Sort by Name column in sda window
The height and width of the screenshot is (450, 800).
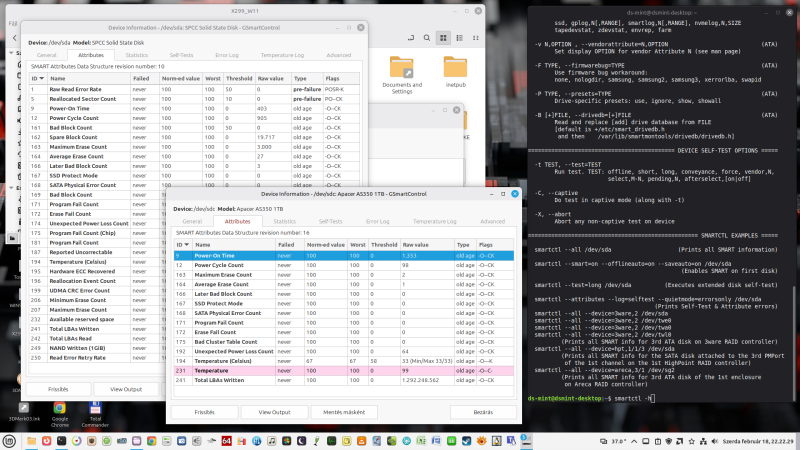(x=88, y=79)
